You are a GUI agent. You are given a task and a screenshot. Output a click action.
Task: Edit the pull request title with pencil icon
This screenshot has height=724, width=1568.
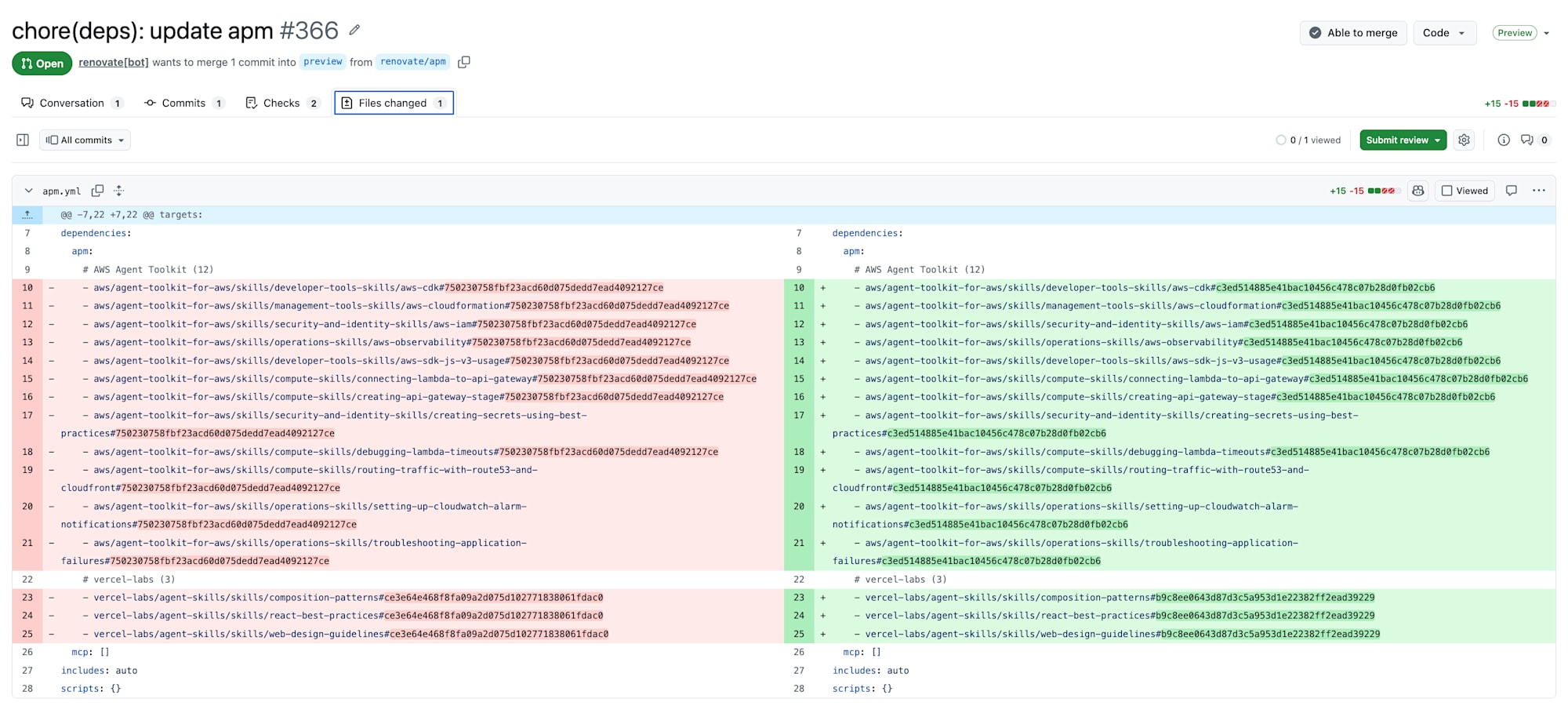[x=354, y=30]
